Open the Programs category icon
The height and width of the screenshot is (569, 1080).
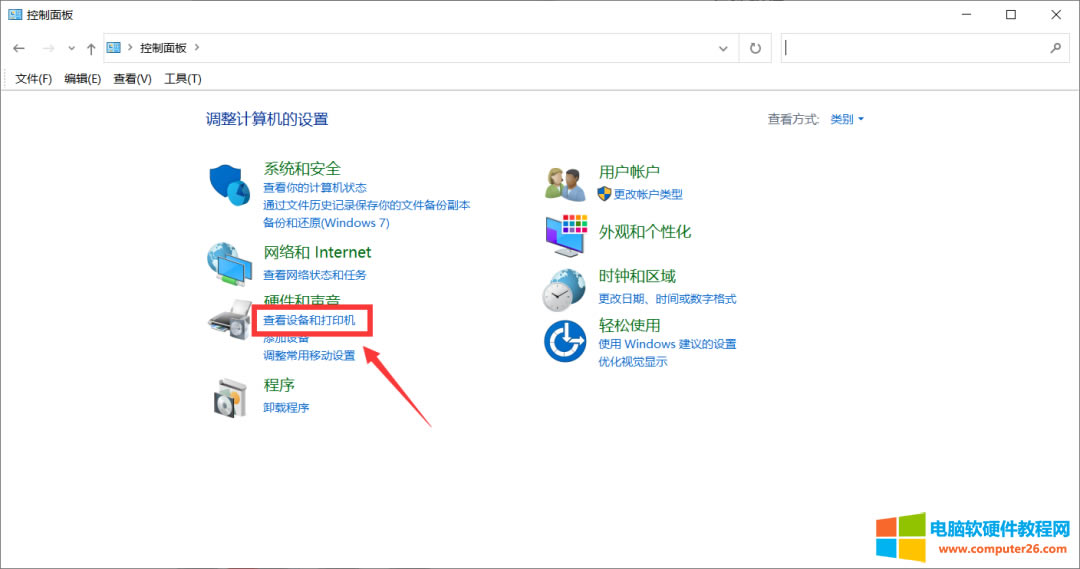coord(229,397)
